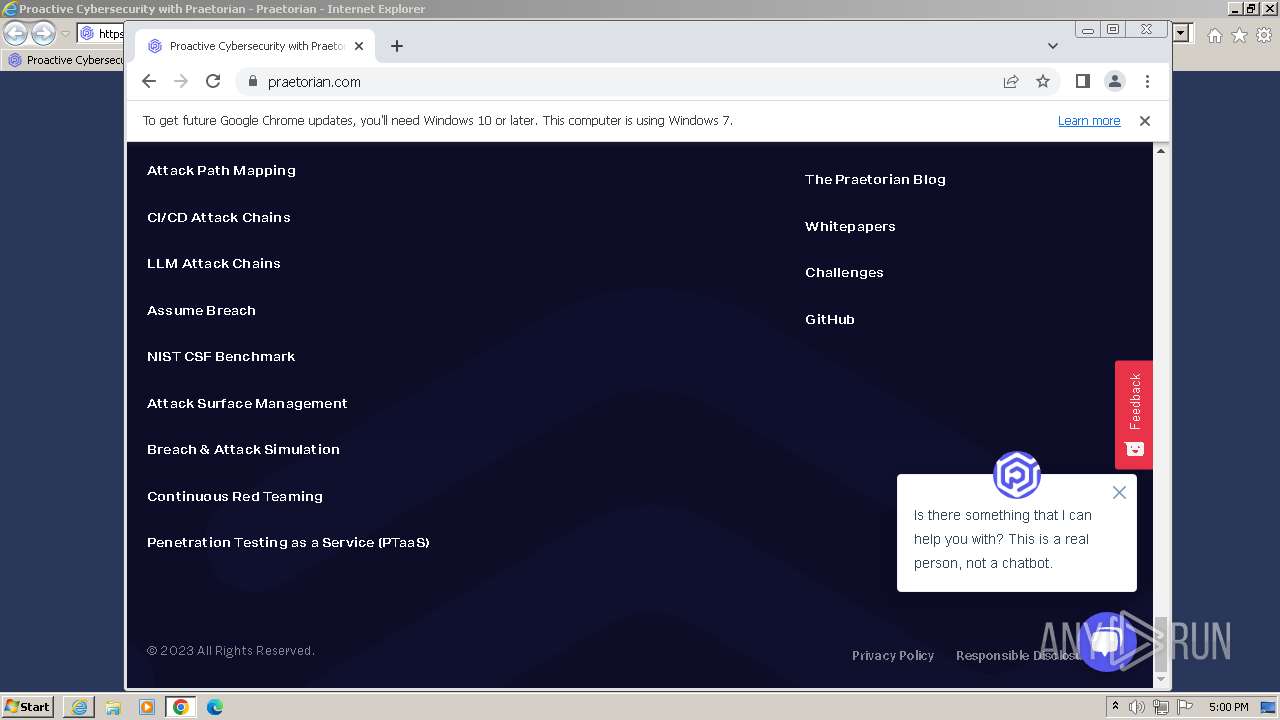This screenshot has height=720, width=1280.
Task: Go to Assume Breach page
Action: point(201,310)
